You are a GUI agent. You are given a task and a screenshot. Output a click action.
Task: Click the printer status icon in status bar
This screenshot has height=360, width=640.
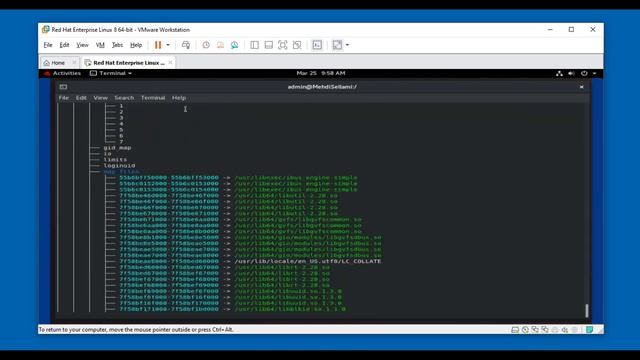pos(555,330)
